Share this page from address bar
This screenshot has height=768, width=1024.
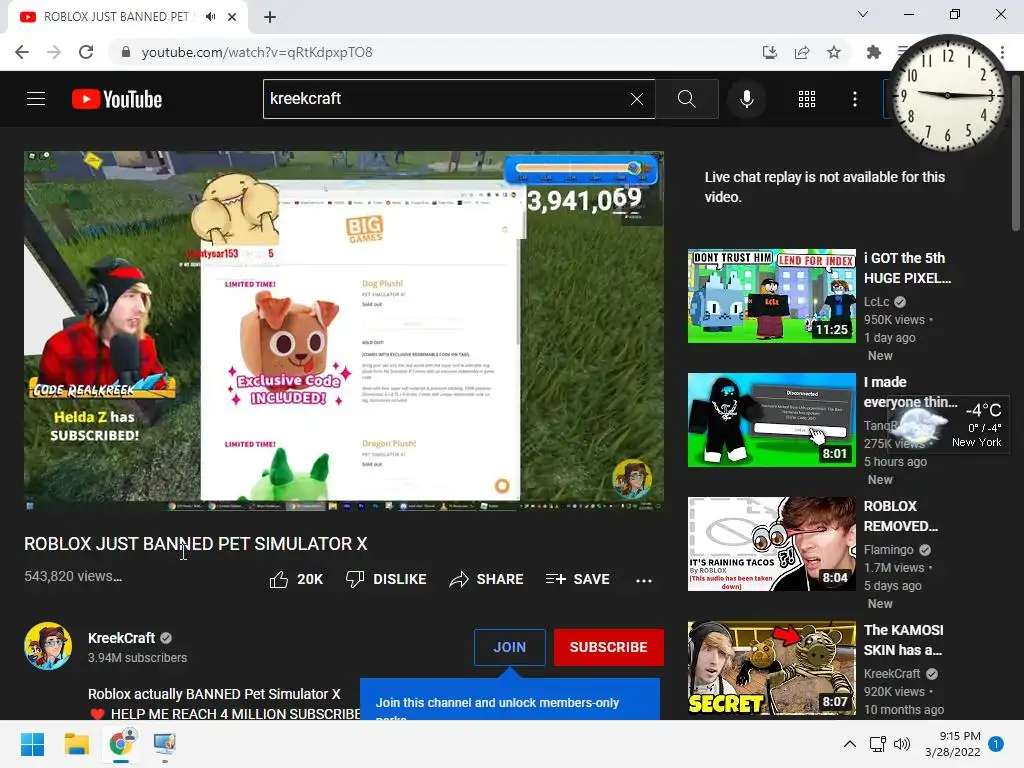[x=802, y=52]
